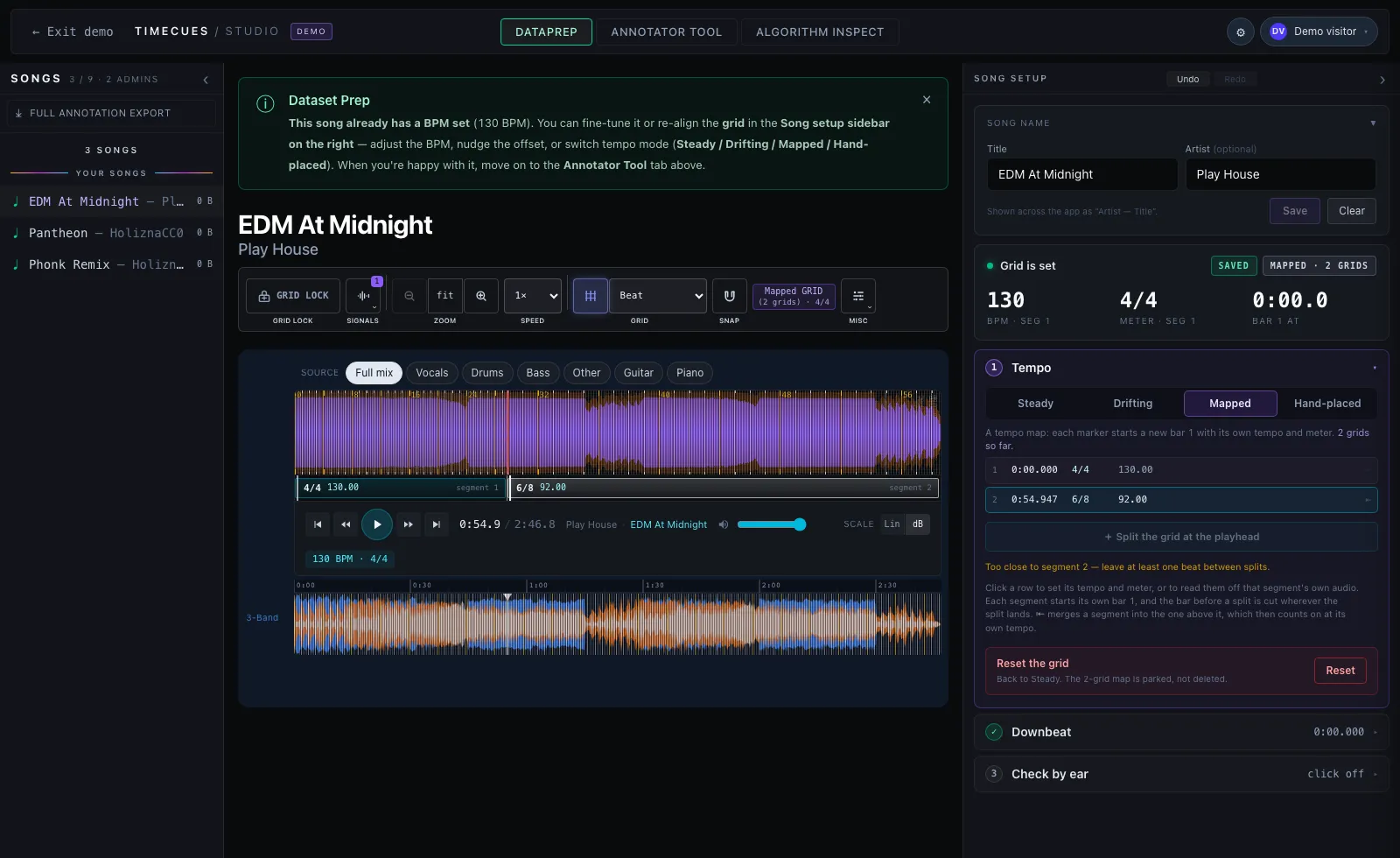Switch scale to dB
The width and height of the screenshot is (1400, 858).
click(918, 524)
